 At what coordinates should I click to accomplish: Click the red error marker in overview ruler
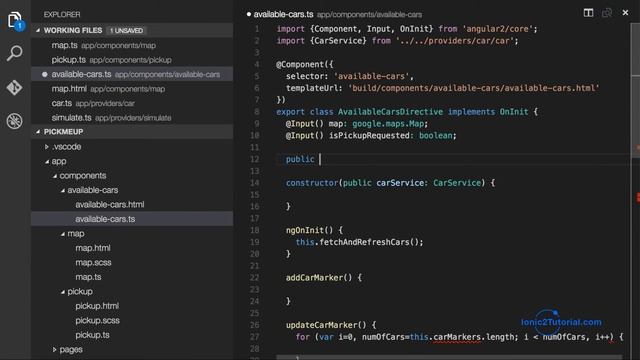point(638,198)
